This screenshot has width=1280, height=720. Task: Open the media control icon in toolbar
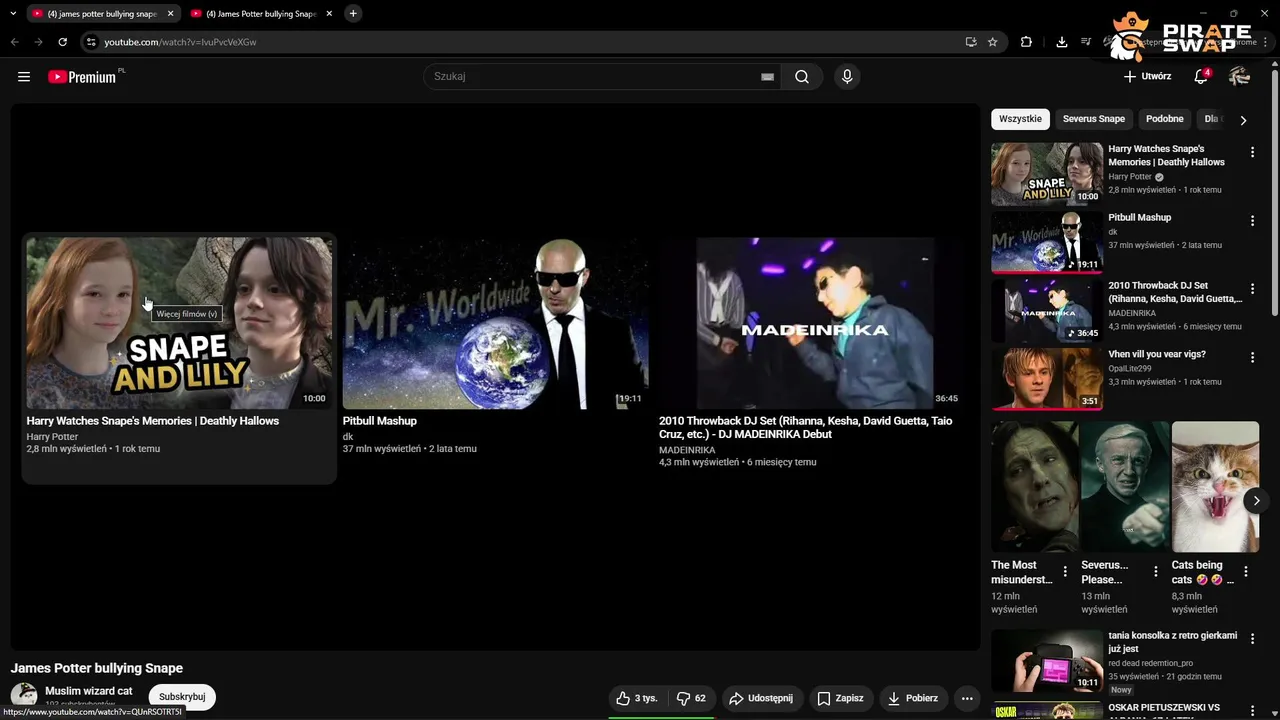[x=1086, y=42]
